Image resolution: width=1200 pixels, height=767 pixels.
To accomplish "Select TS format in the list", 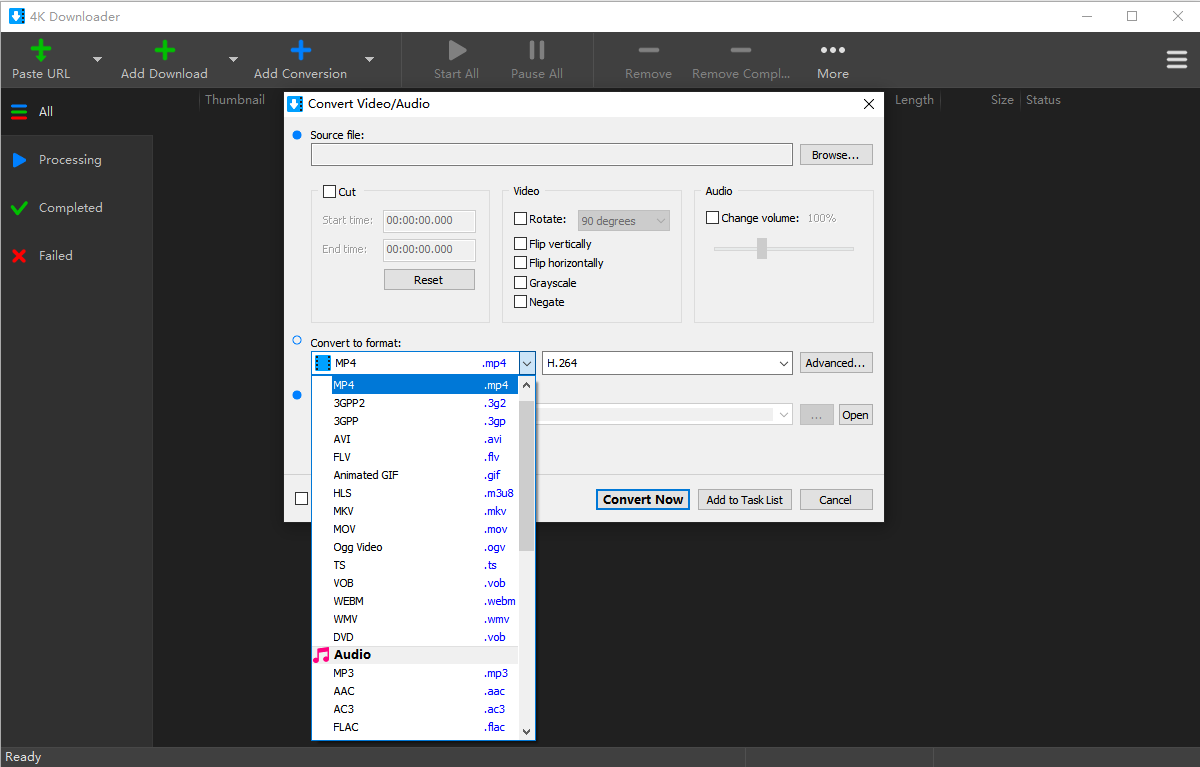I will [x=415, y=565].
